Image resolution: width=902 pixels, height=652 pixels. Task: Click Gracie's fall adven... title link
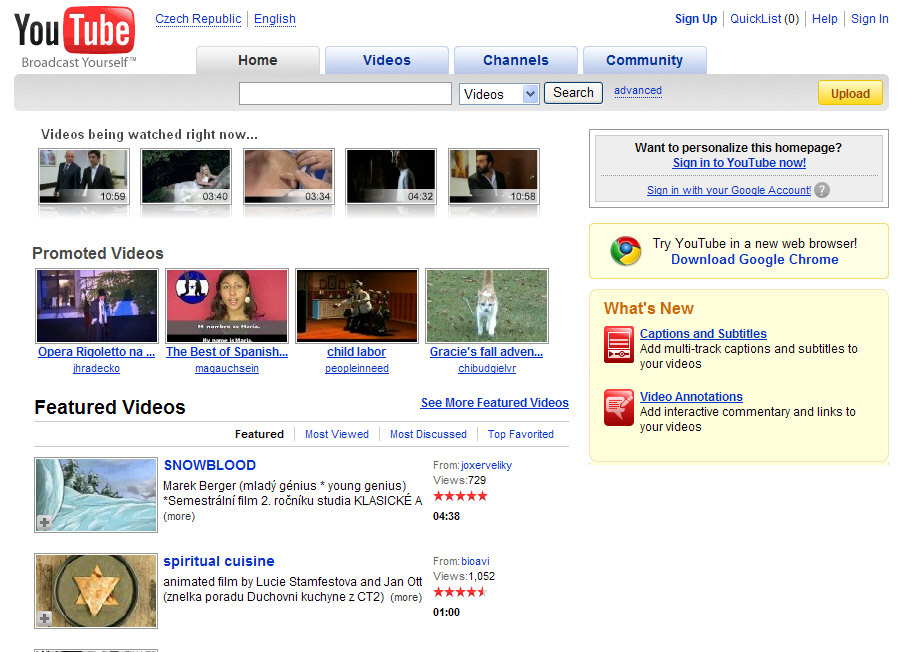click(487, 352)
